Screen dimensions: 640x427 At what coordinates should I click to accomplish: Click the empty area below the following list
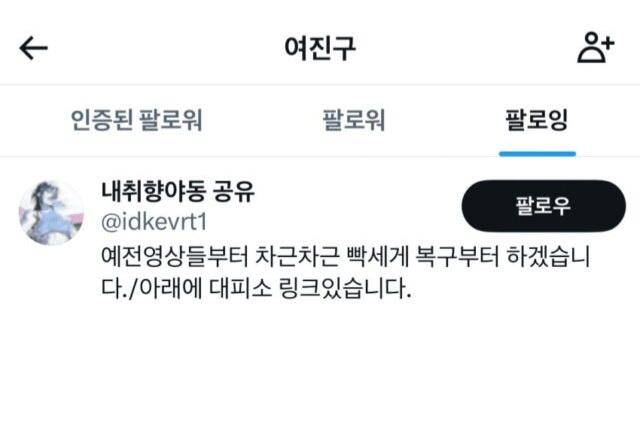[320, 367]
